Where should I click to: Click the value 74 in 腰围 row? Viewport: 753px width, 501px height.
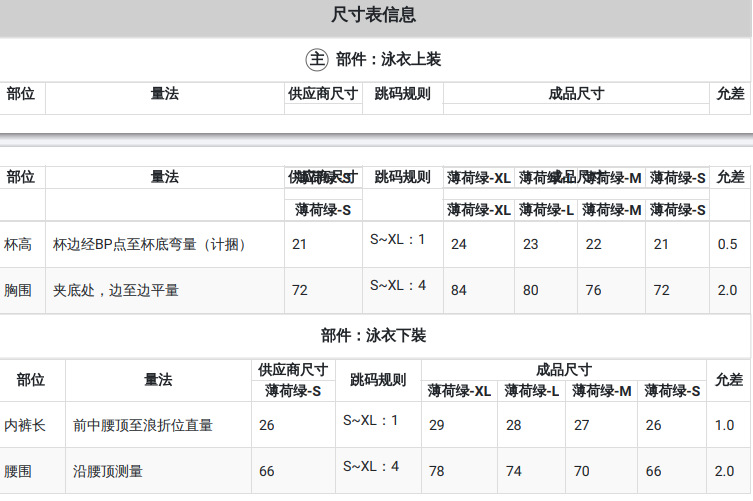point(513,472)
